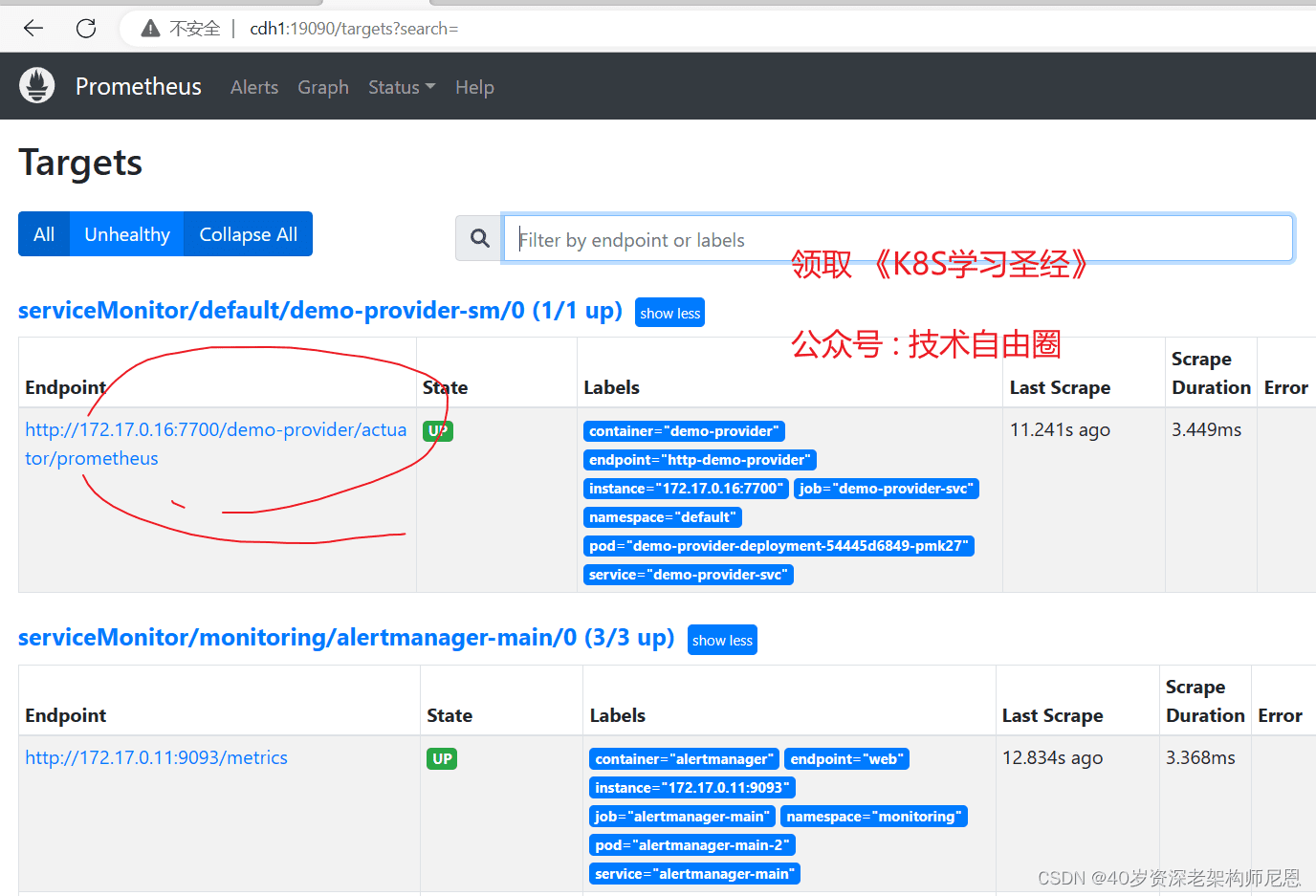Viewport: 1316px width, 896px height.
Task: Click the 3.449ms scrape duration value
Action: pos(1206,430)
